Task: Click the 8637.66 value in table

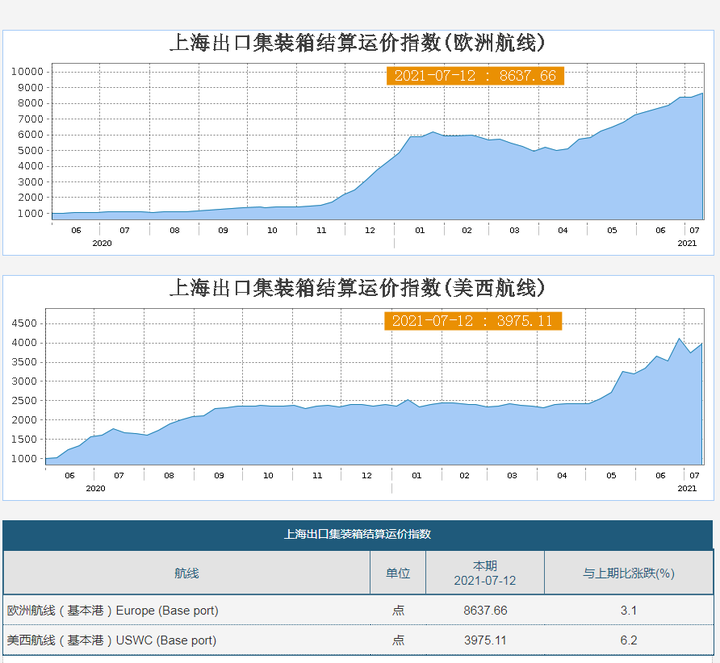Action: 485,611
